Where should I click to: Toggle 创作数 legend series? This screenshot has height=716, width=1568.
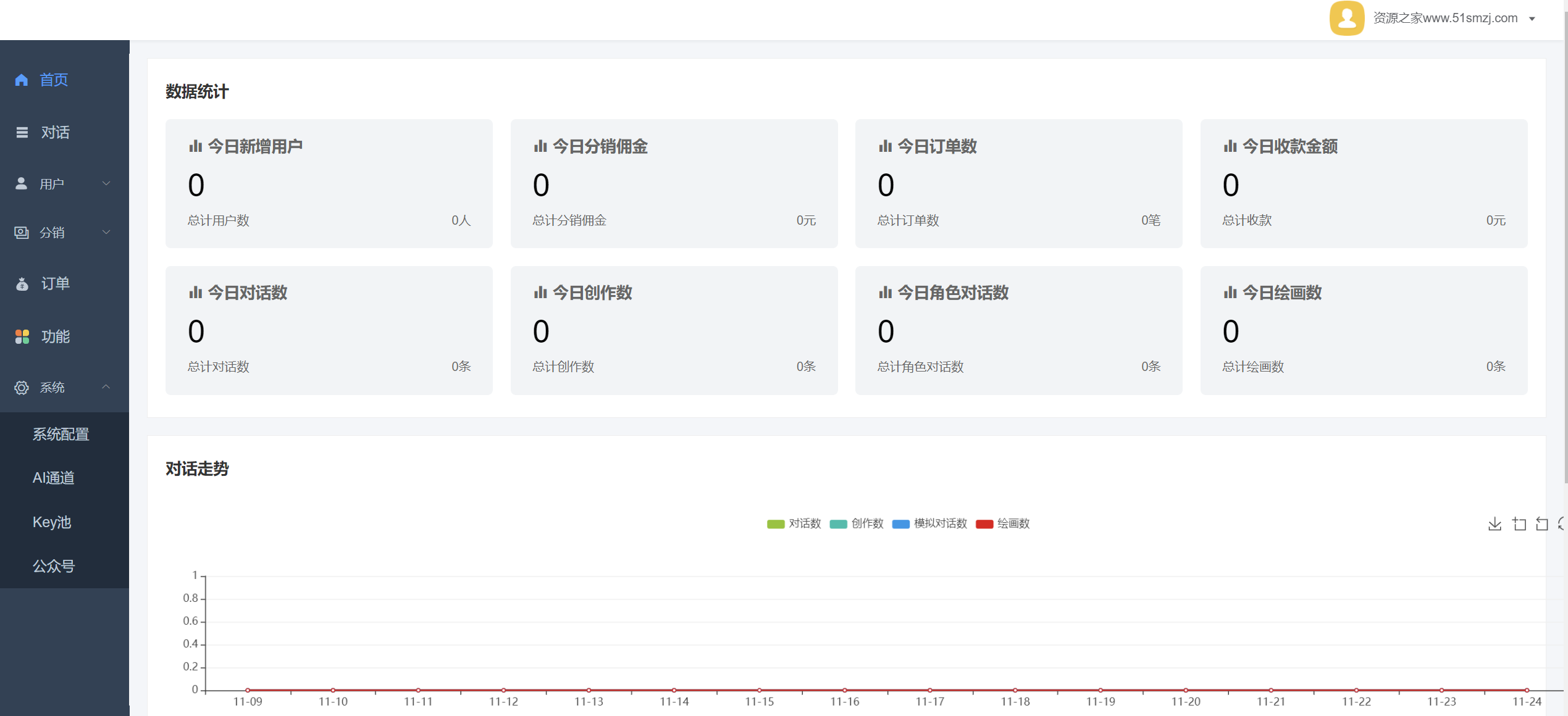click(x=857, y=523)
